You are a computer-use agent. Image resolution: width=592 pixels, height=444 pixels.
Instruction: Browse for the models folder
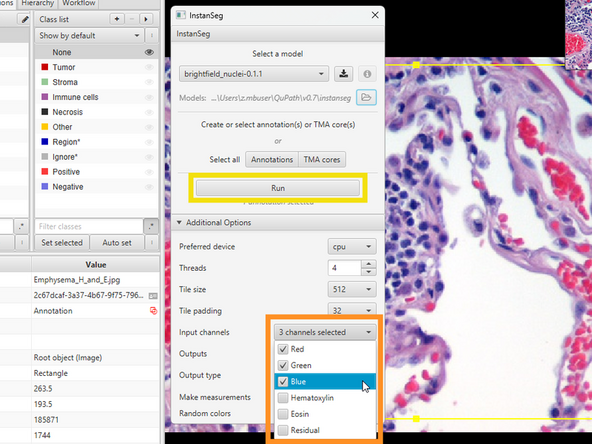coord(366,97)
